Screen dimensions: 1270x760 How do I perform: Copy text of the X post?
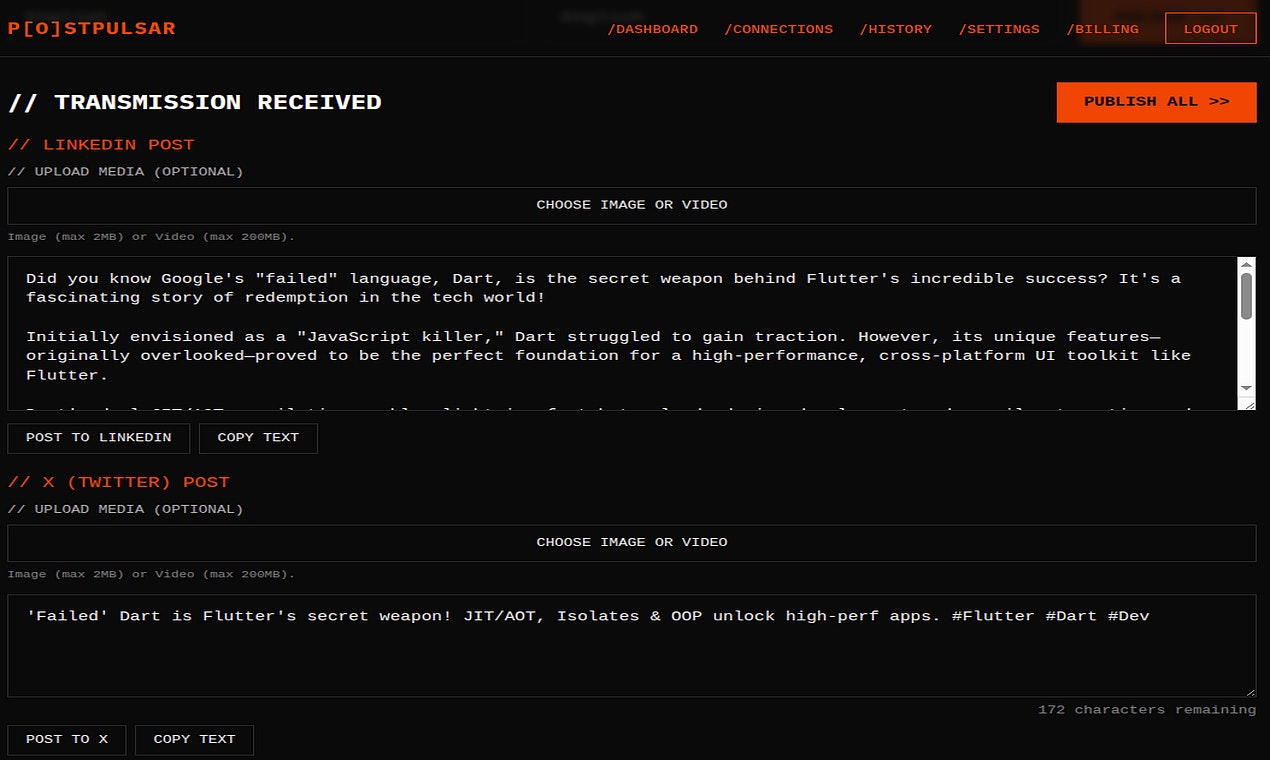click(194, 740)
